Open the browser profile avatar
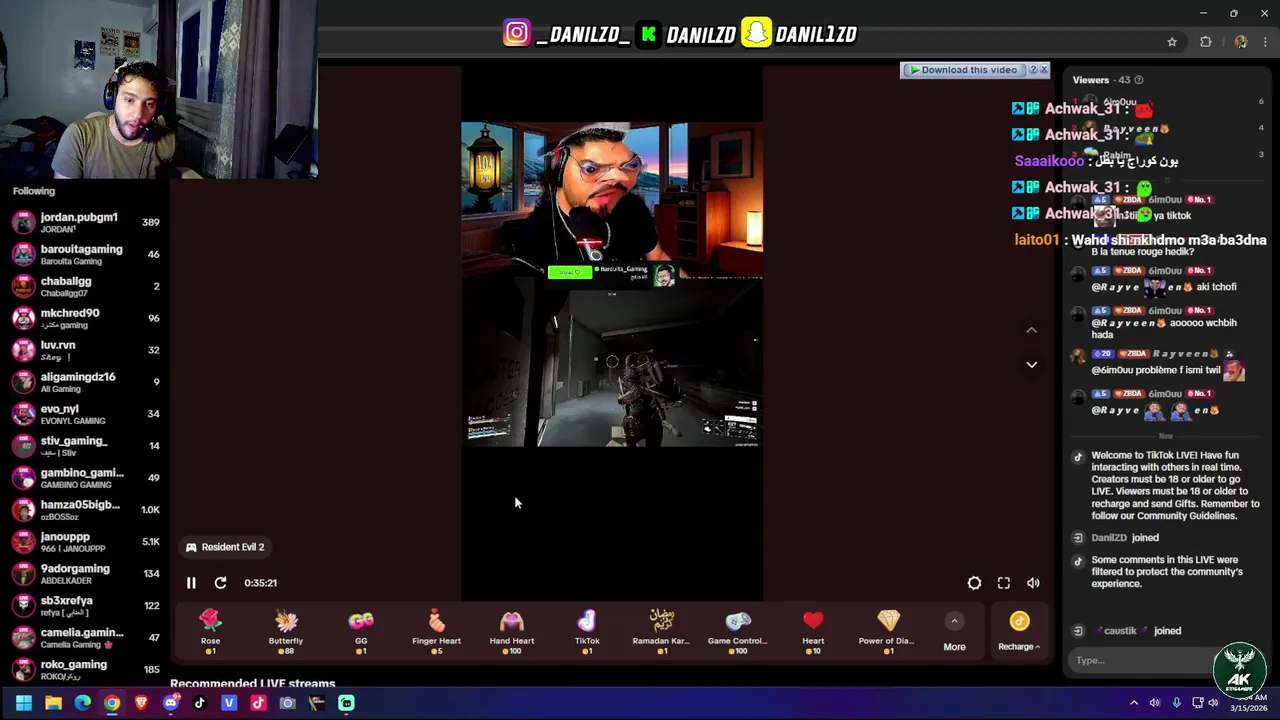 1241,42
